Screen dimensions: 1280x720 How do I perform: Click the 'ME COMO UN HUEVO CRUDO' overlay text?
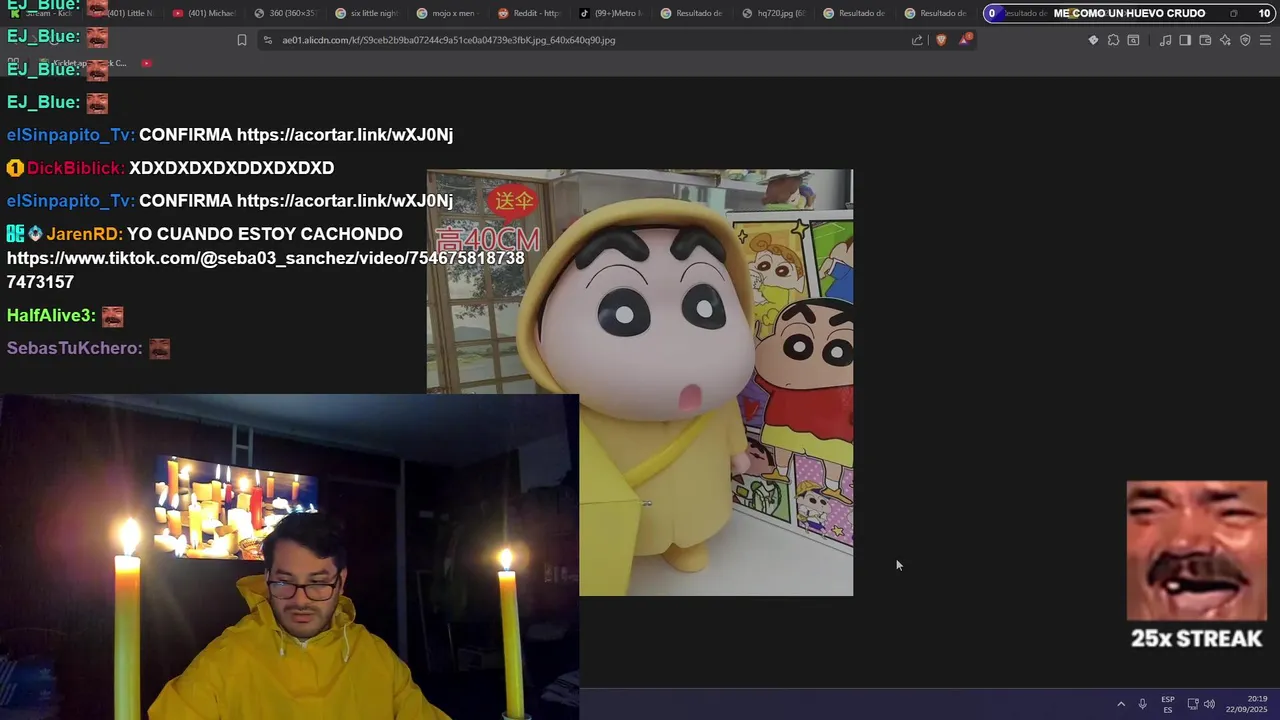(1129, 13)
